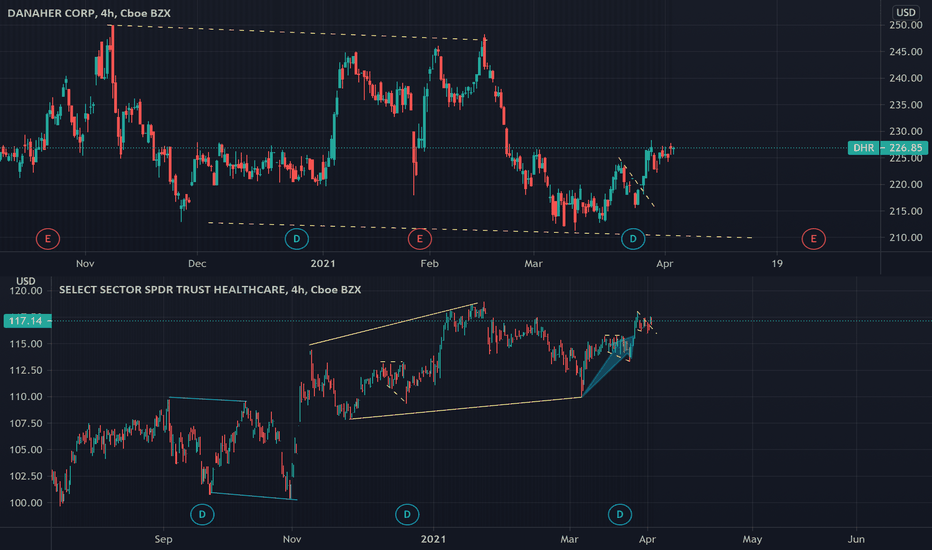Click the 235.00 price axis label
The width and height of the screenshot is (932, 550).
pyautogui.click(x=906, y=105)
